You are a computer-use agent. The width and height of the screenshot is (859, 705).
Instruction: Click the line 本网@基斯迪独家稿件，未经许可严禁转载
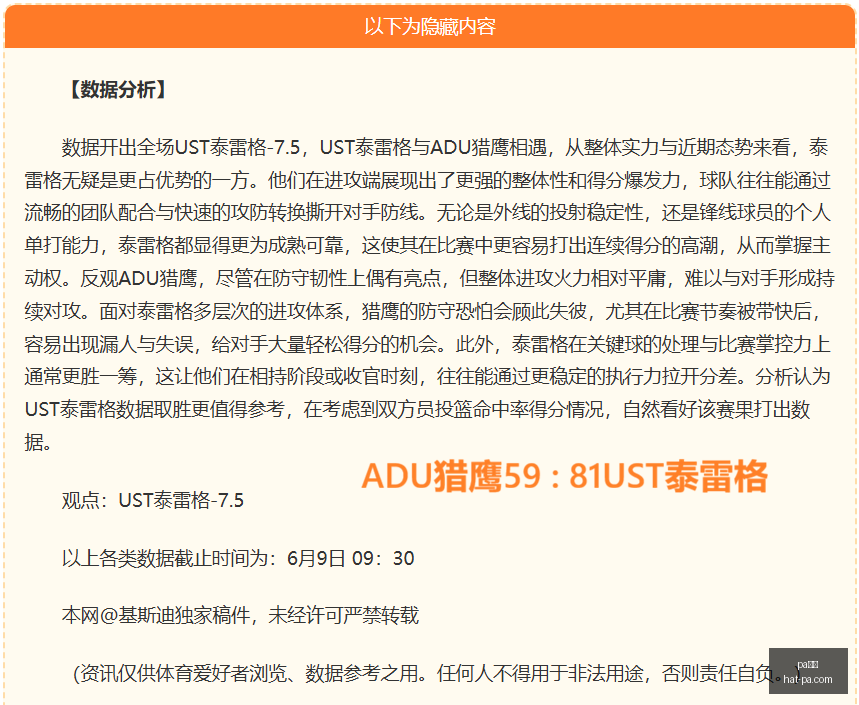pos(240,615)
